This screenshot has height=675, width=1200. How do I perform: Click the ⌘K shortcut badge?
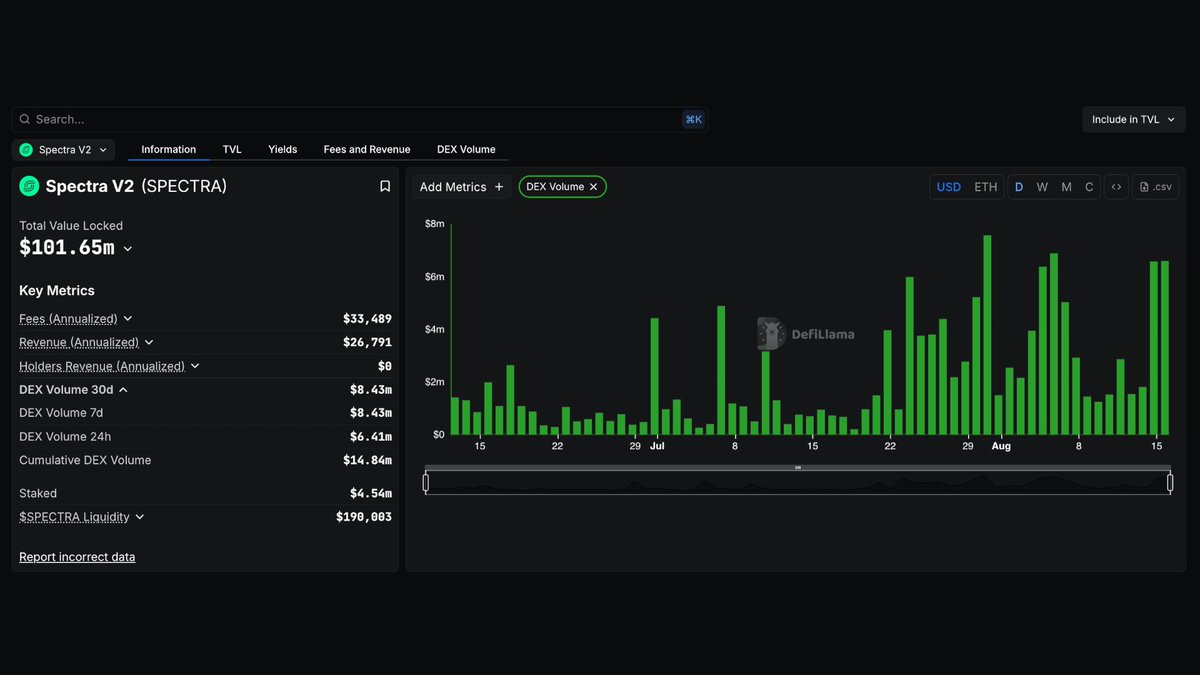tap(693, 119)
